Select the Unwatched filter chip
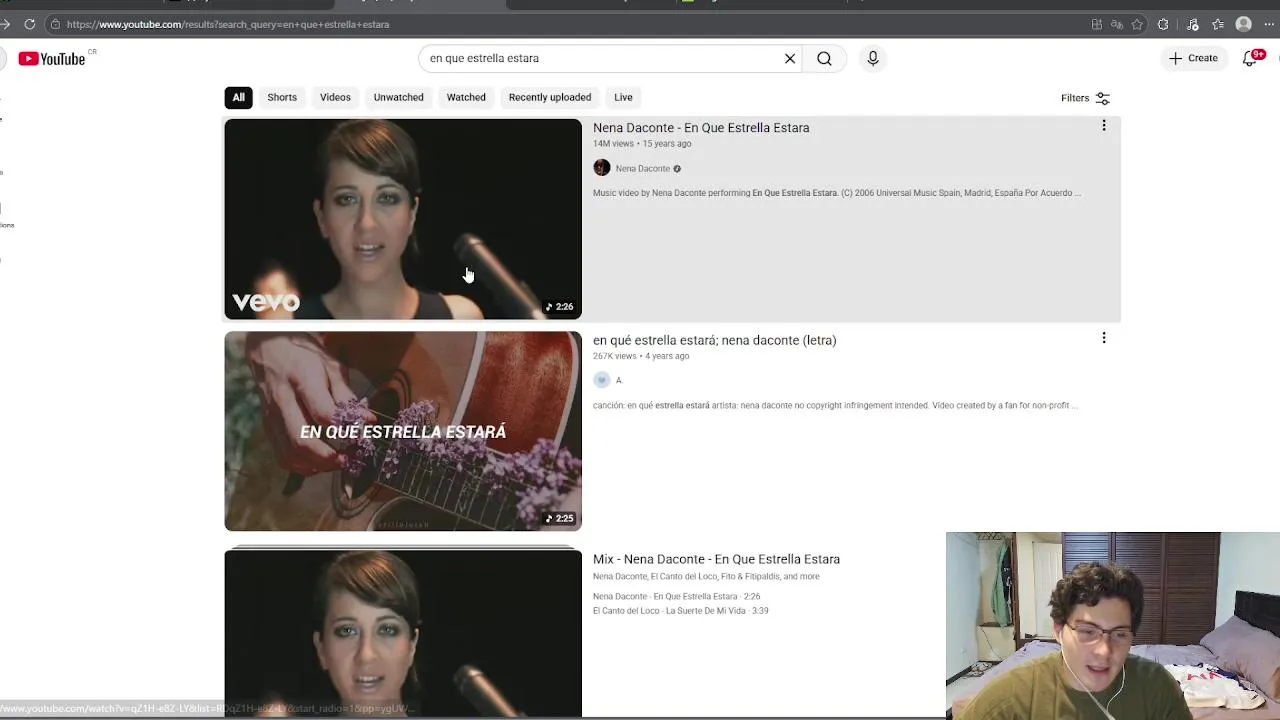1280x720 pixels. point(398,97)
